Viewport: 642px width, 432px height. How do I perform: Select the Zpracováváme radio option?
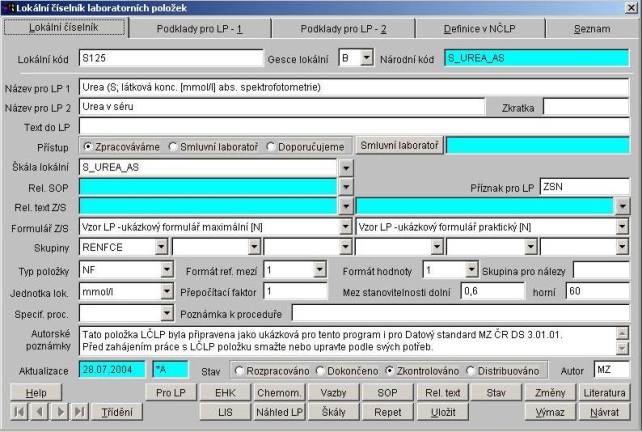88,147
